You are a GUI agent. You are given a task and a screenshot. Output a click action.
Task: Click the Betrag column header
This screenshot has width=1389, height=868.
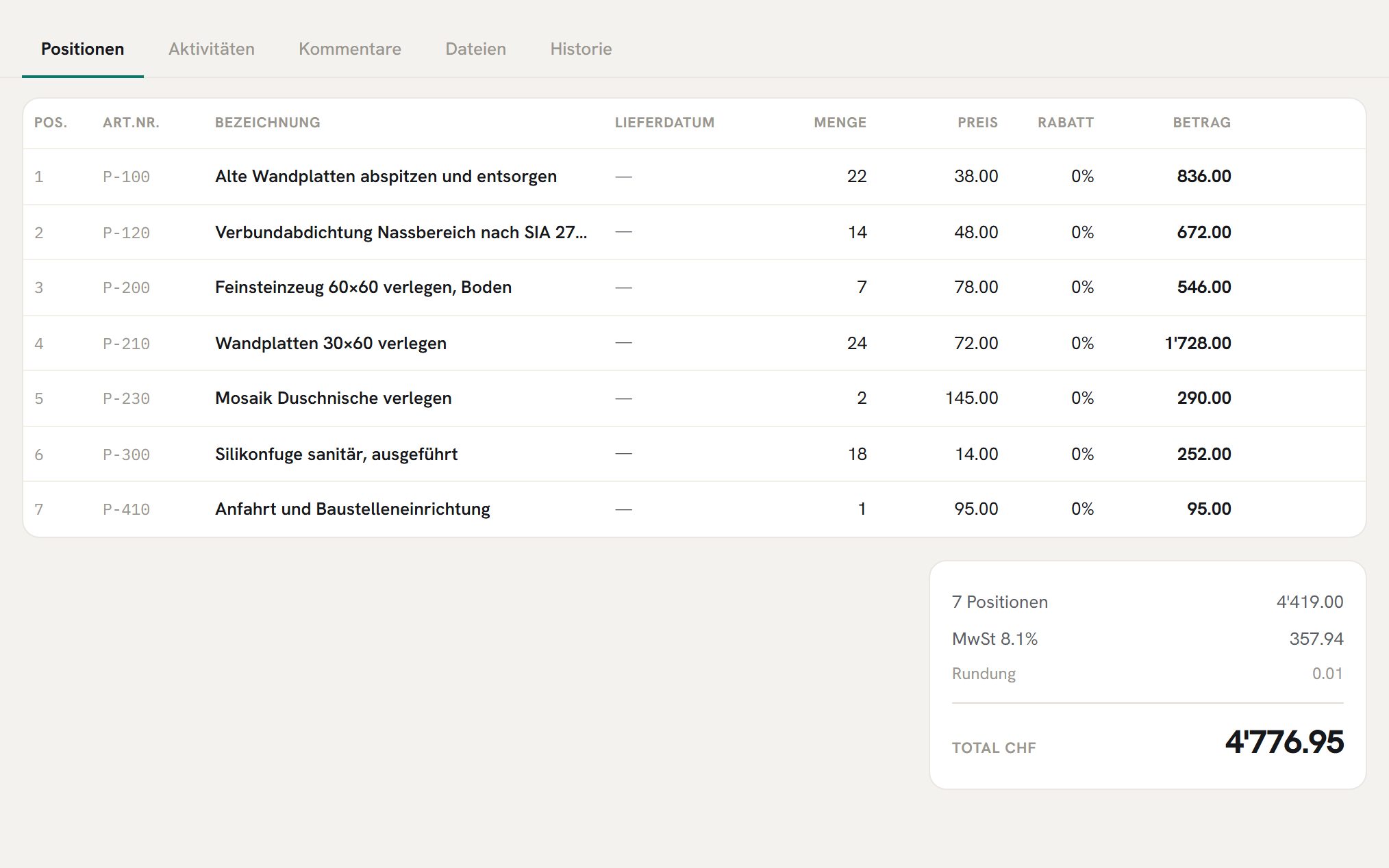click(x=1202, y=123)
